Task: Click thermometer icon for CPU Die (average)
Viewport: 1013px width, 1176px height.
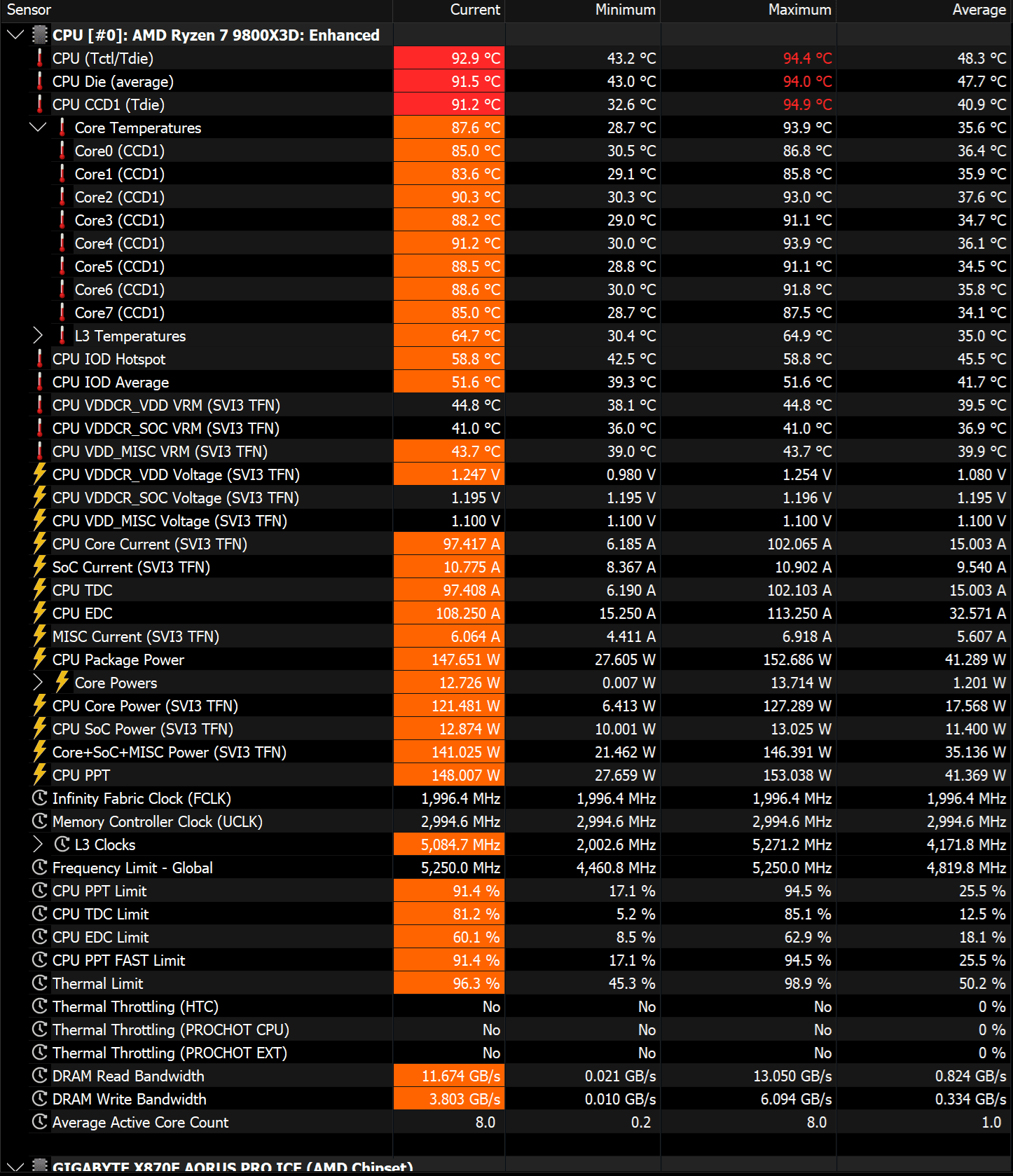Action: click(39, 81)
